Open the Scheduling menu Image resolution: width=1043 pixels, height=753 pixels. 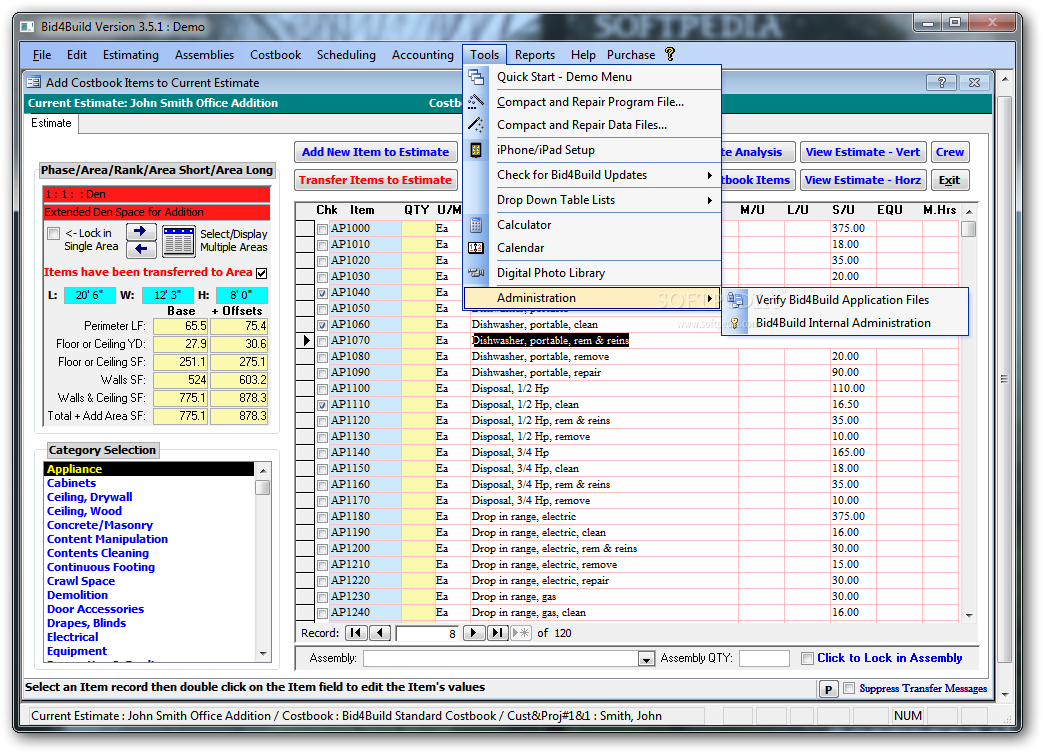pyautogui.click(x=346, y=55)
